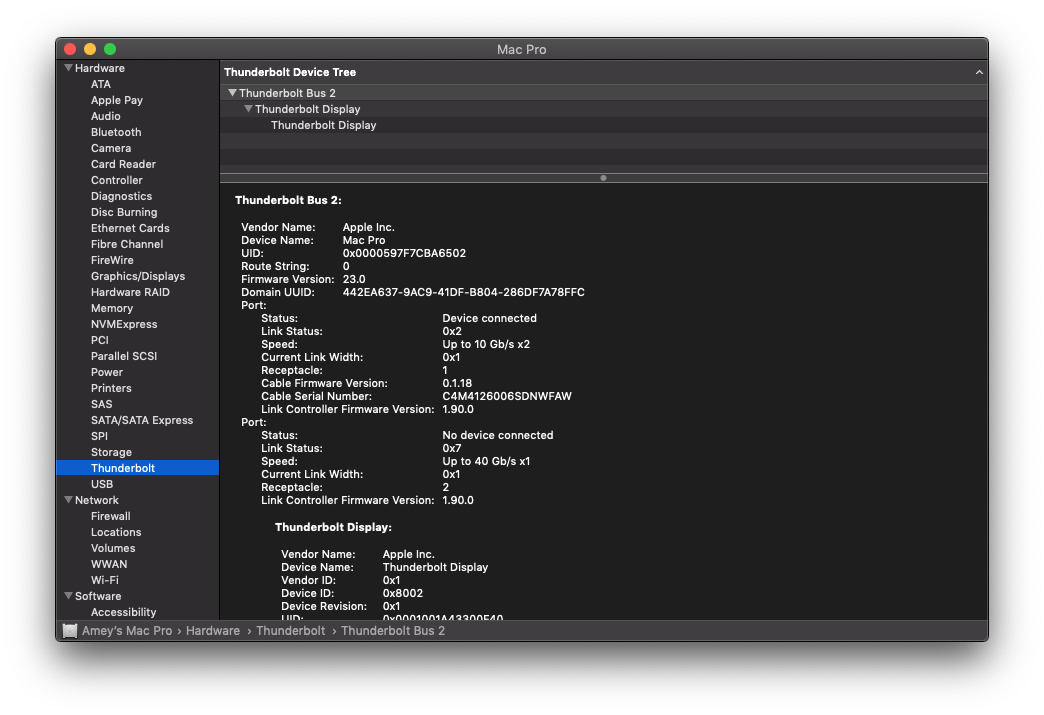Screen dimensions: 1044x715
Task: Select Parallel SCSI in the sidebar
Action: (x=125, y=356)
